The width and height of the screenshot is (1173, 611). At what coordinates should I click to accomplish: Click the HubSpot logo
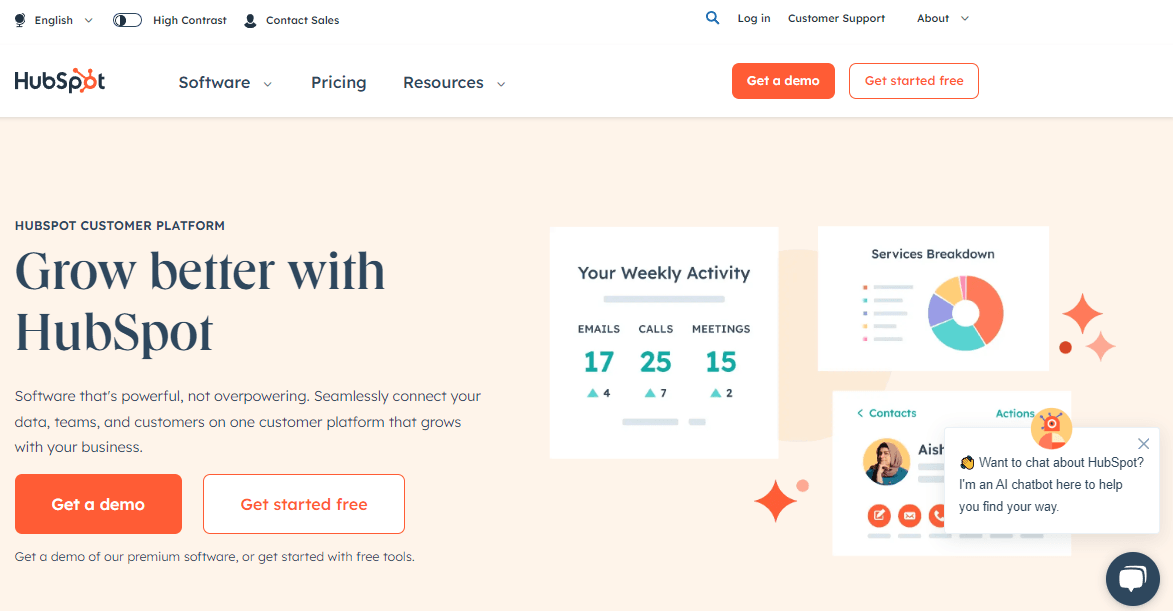point(59,80)
